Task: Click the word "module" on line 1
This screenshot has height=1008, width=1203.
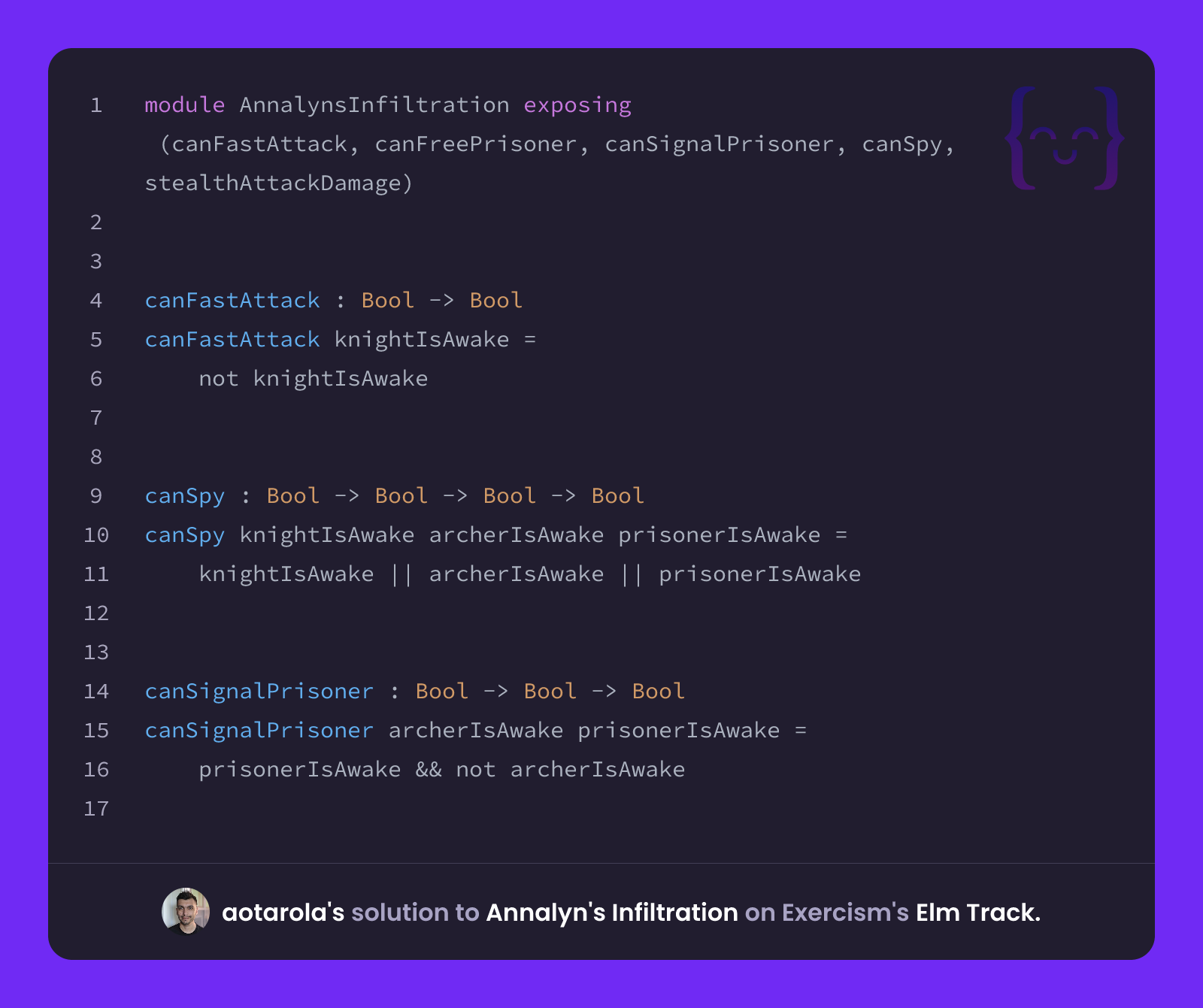Action: pos(185,104)
